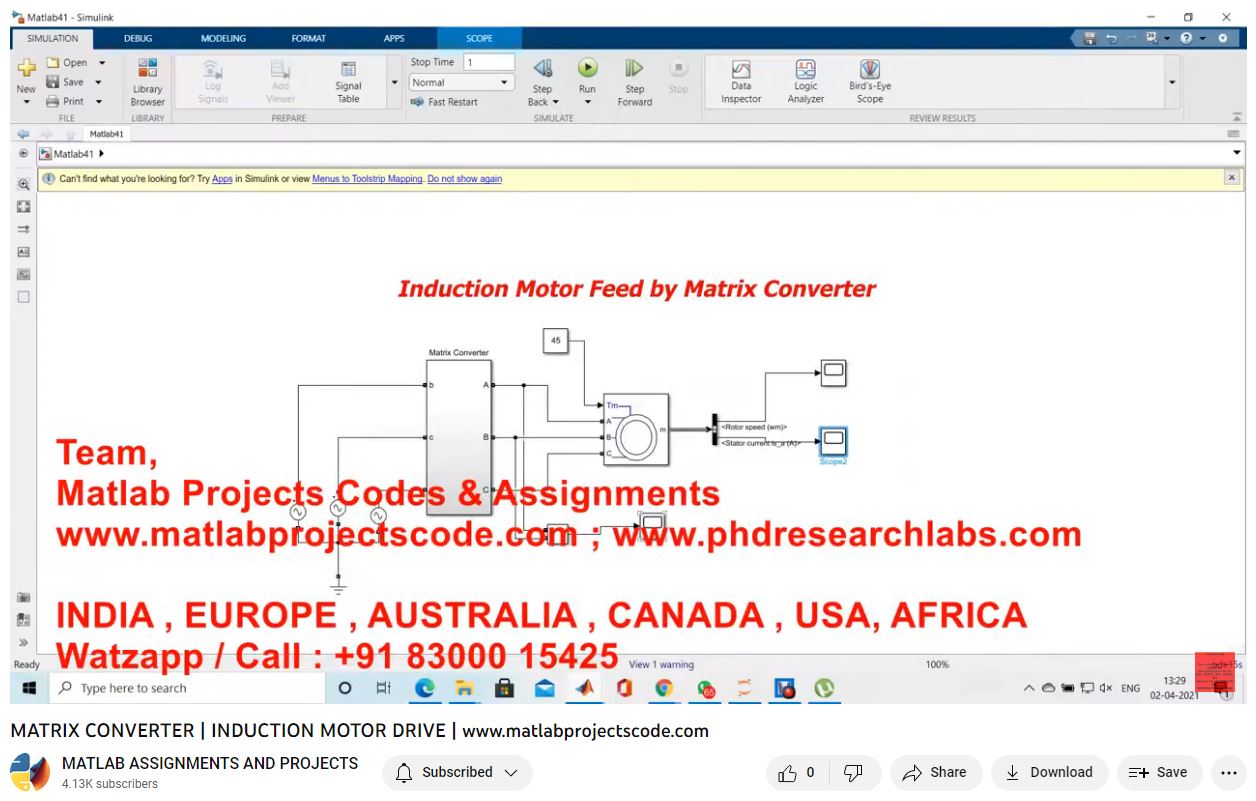Click the Share button
The width and height of the screenshot is (1256, 801).
pyautogui.click(x=934, y=773)
